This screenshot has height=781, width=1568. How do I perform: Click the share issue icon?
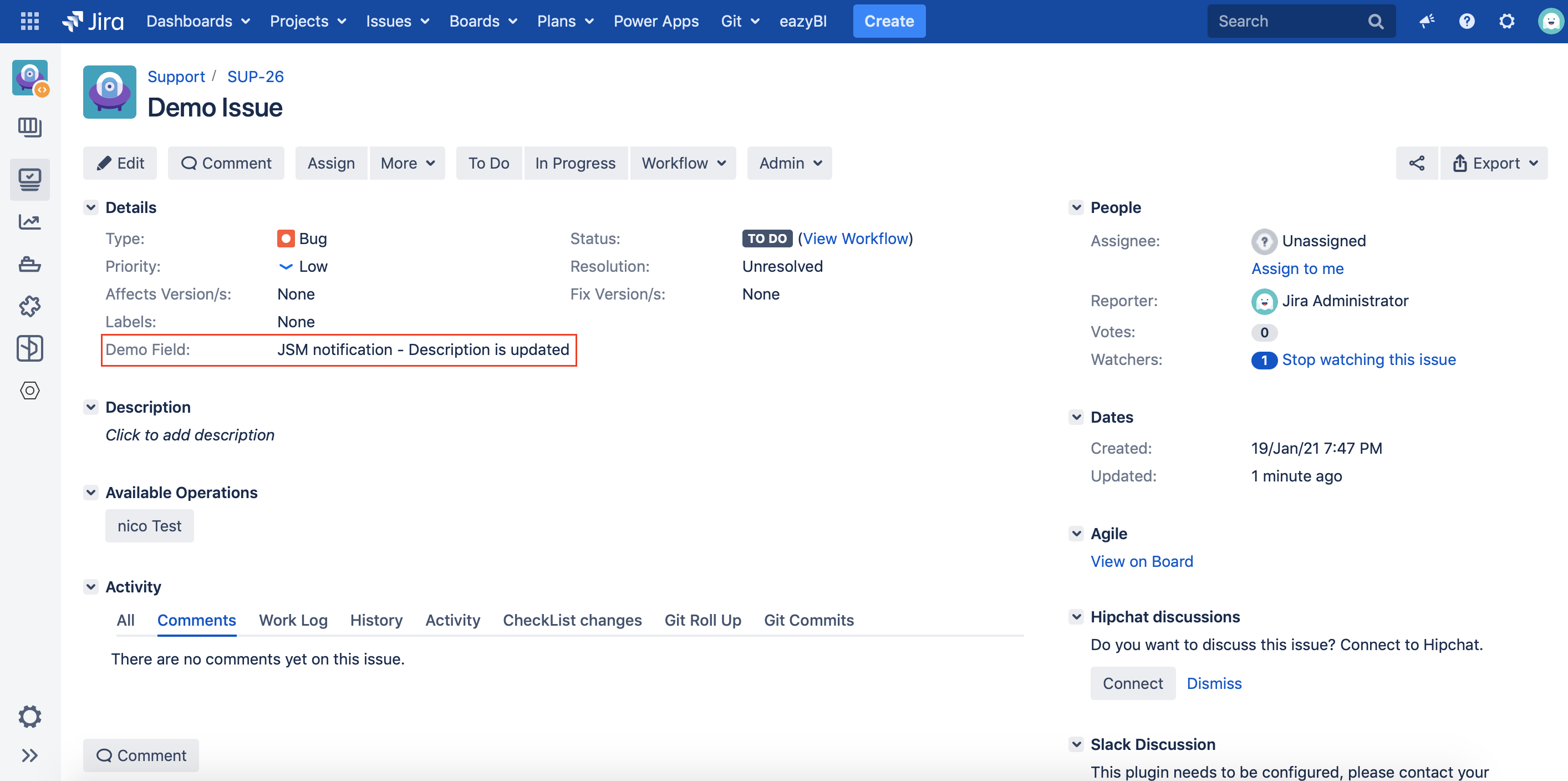tap(1417, 163)
